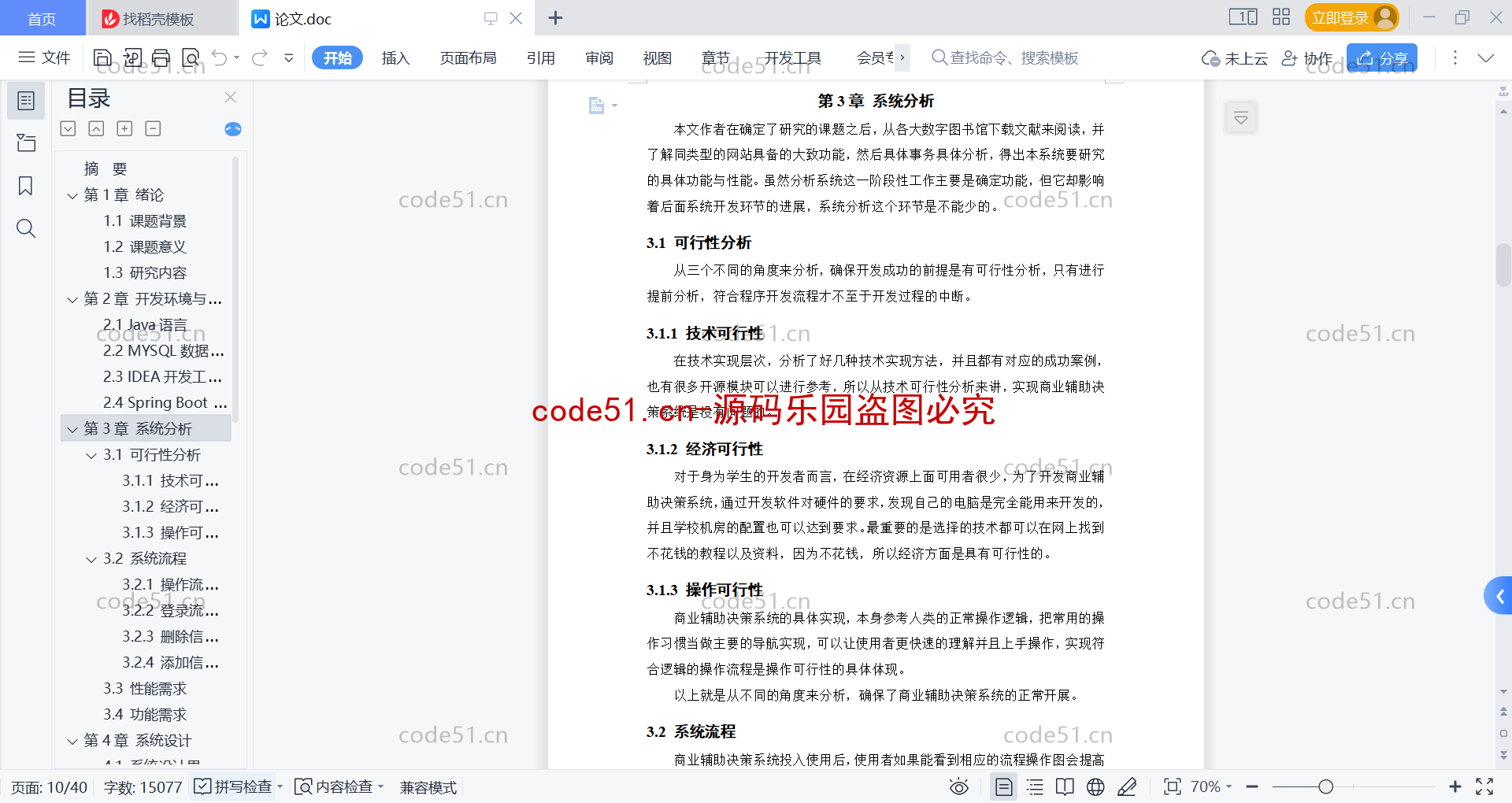Select the 插入 ribbon tab
This screenshot has height=803, width=1512.
click(395, 57)
